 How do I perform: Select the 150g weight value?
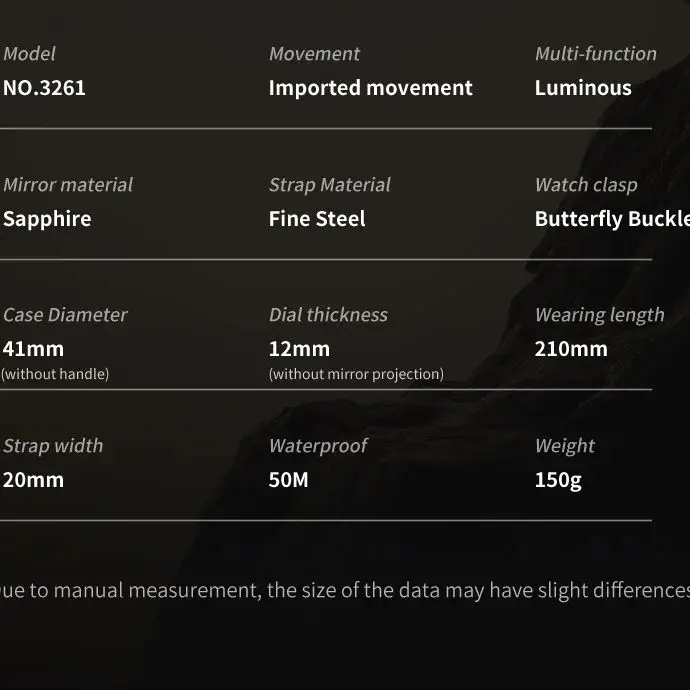pyautogui.click(x=558, y=480)
